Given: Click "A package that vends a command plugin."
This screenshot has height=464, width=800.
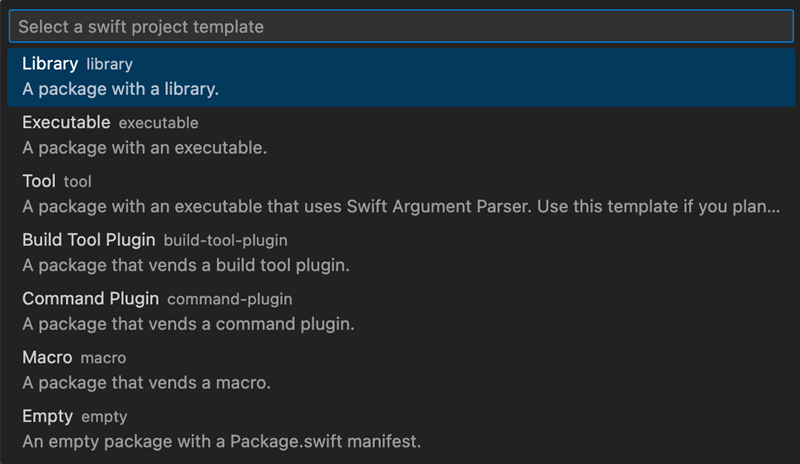Looking at the screenshot, I should (x=188, y=324).
